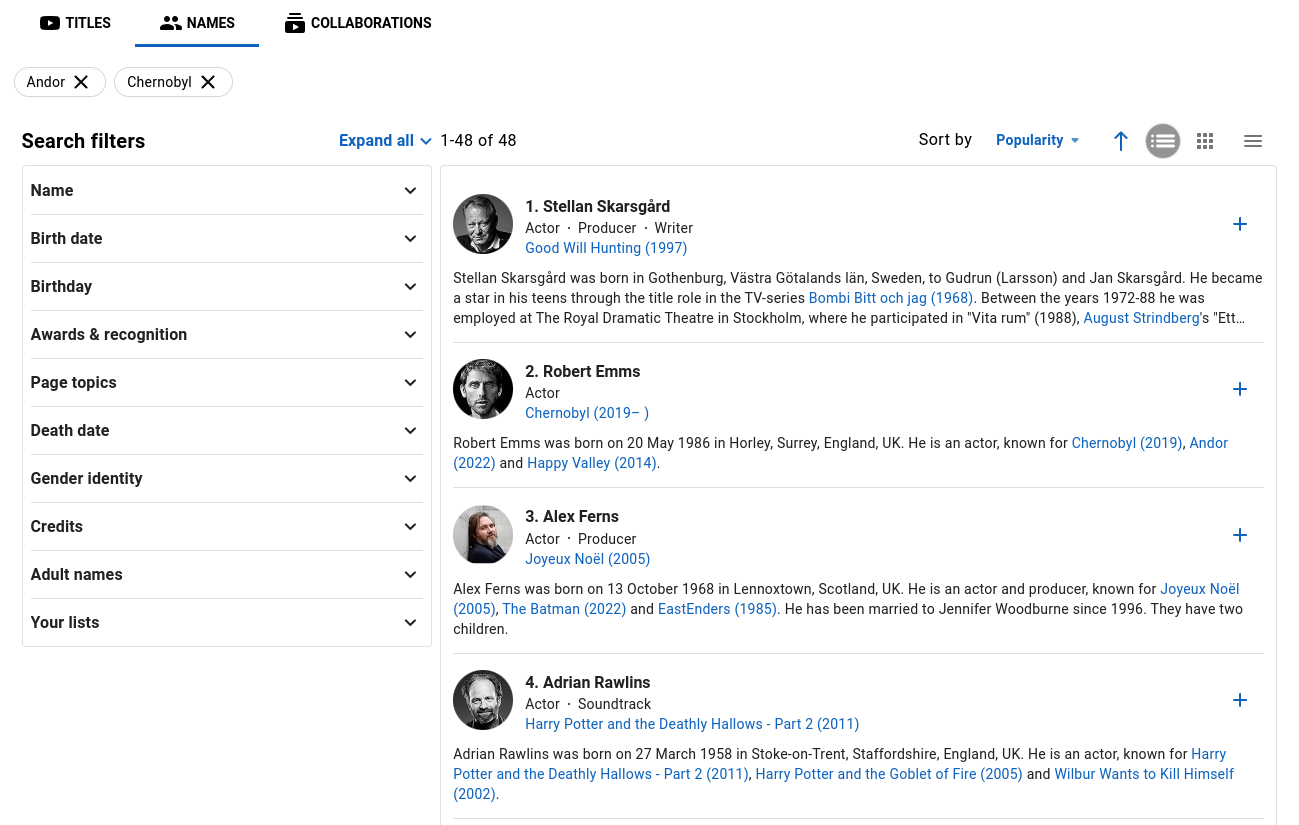Viewport: 1299px width, 825px height.
Task: Expand the Adult names filter
Action: [227, 574]
